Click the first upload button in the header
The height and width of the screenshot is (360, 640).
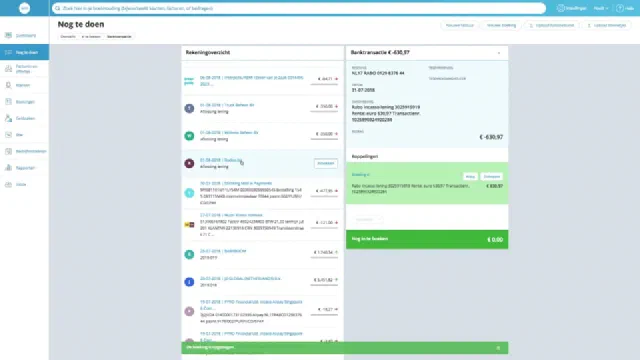click(551, 25)
